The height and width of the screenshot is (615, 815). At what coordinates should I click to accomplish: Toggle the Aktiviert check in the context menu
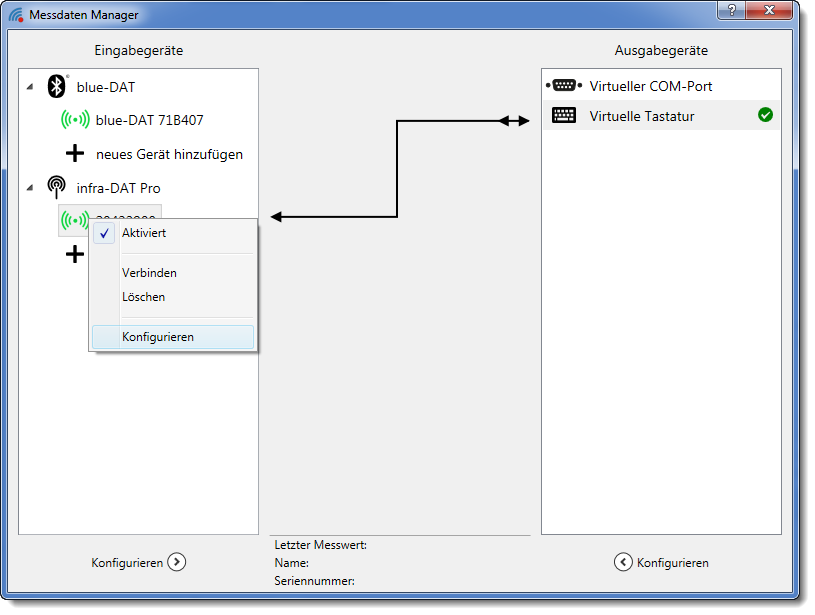pos(104,233)
